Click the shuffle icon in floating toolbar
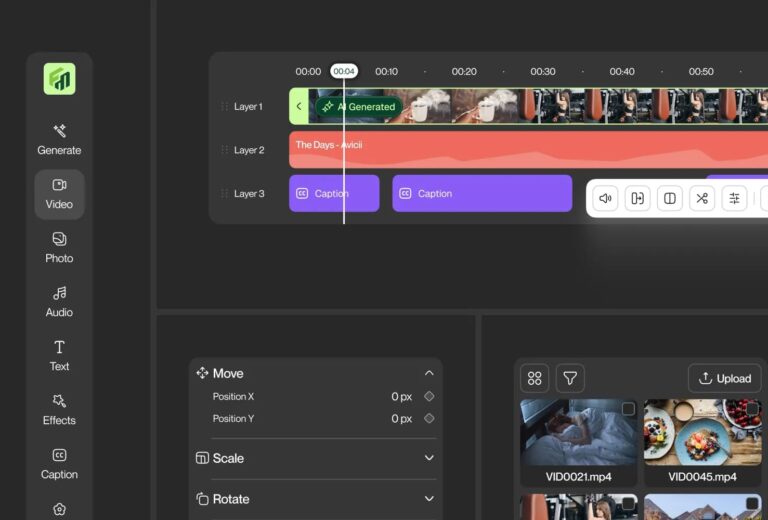Image resolution: width=768 pixels, height=520 pixels. coord(702,198)
